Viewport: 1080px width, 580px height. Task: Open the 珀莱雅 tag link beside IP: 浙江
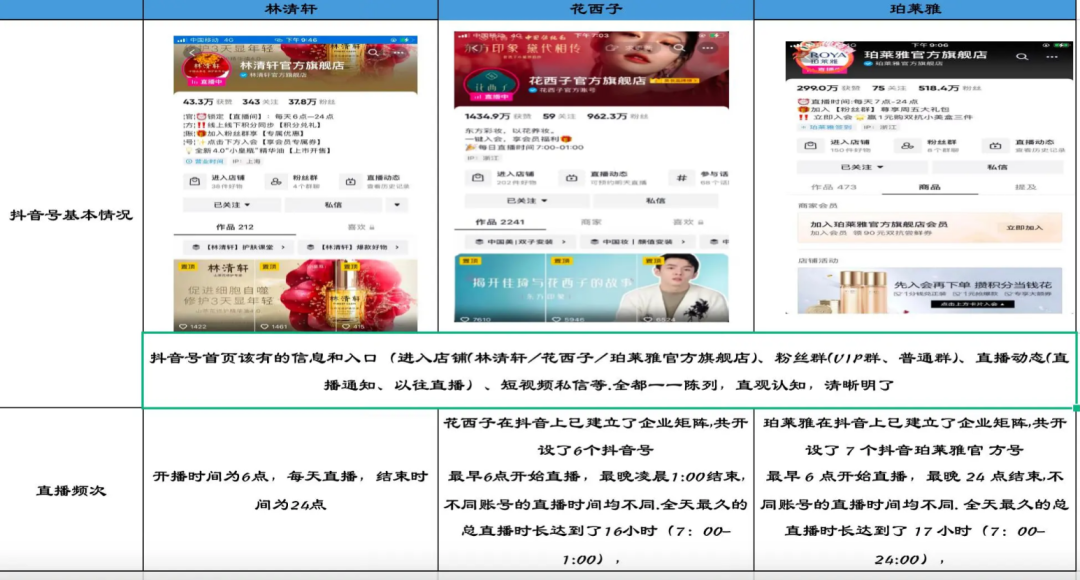click(828, 127)
